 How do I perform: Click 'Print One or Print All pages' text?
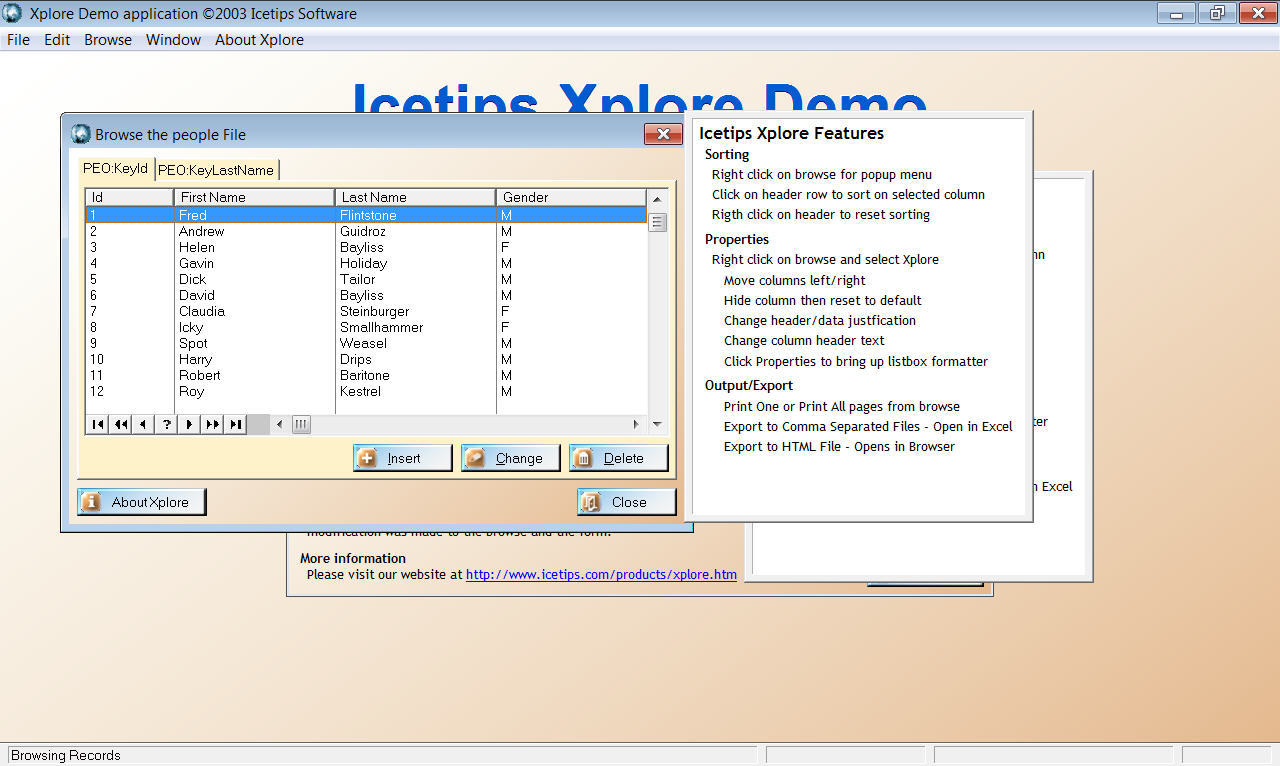[x=842, y=407]
